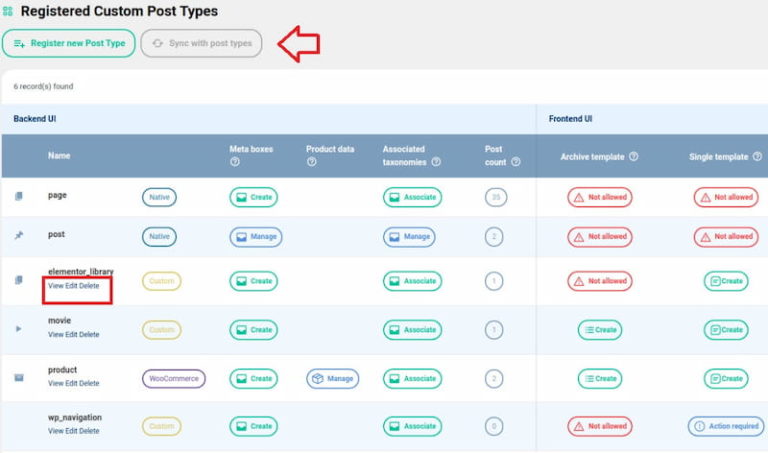
Task: Click movie post count badge
Action: [x=494, y=330]
